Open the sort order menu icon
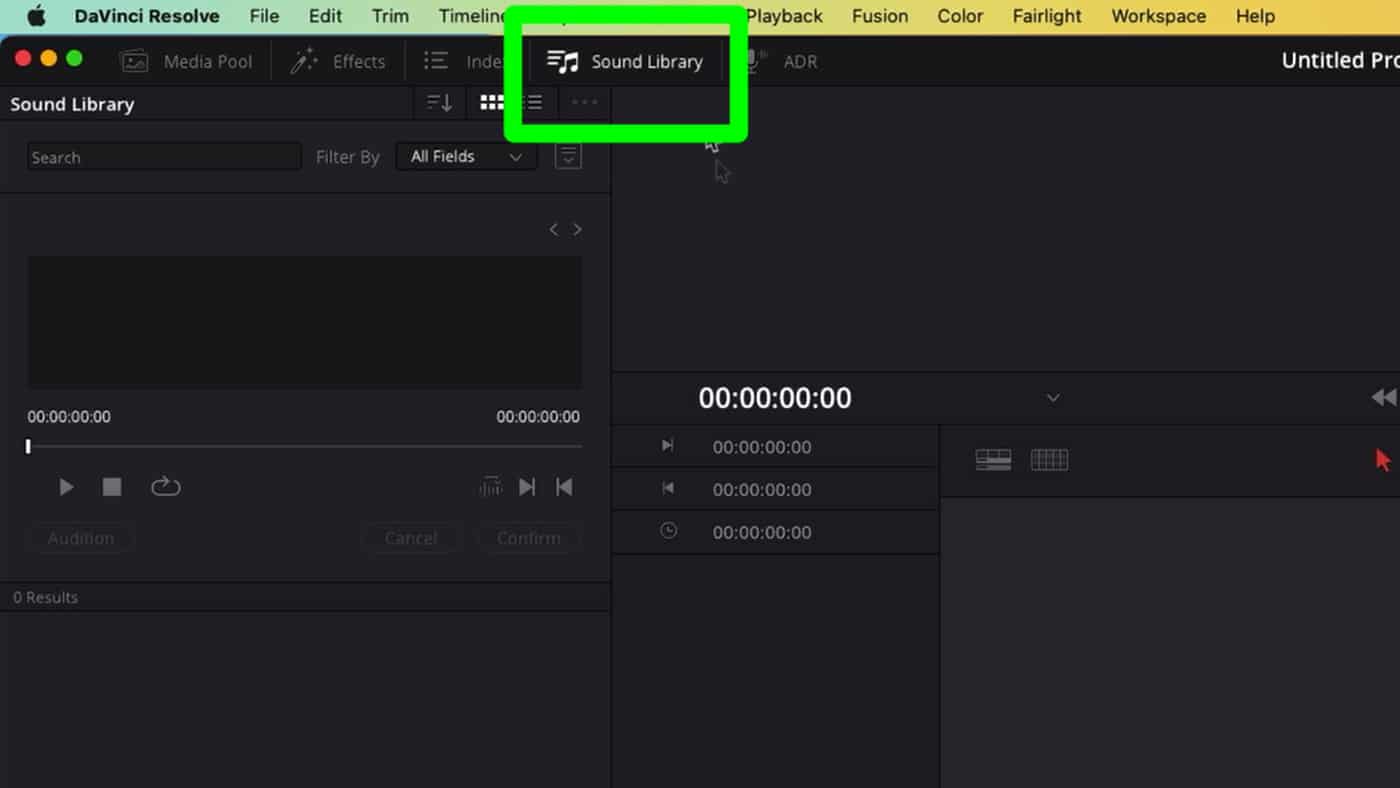This screenshot has height=788, width=1400. 439,103
